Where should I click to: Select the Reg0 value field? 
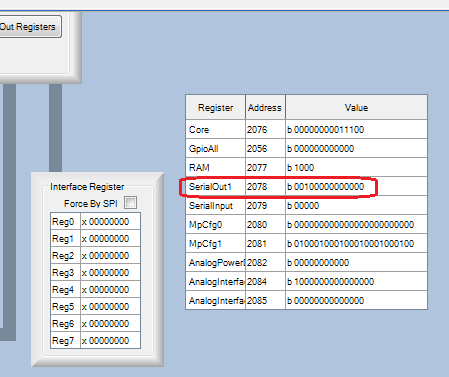pyautogui.click(x=110, y=222)
